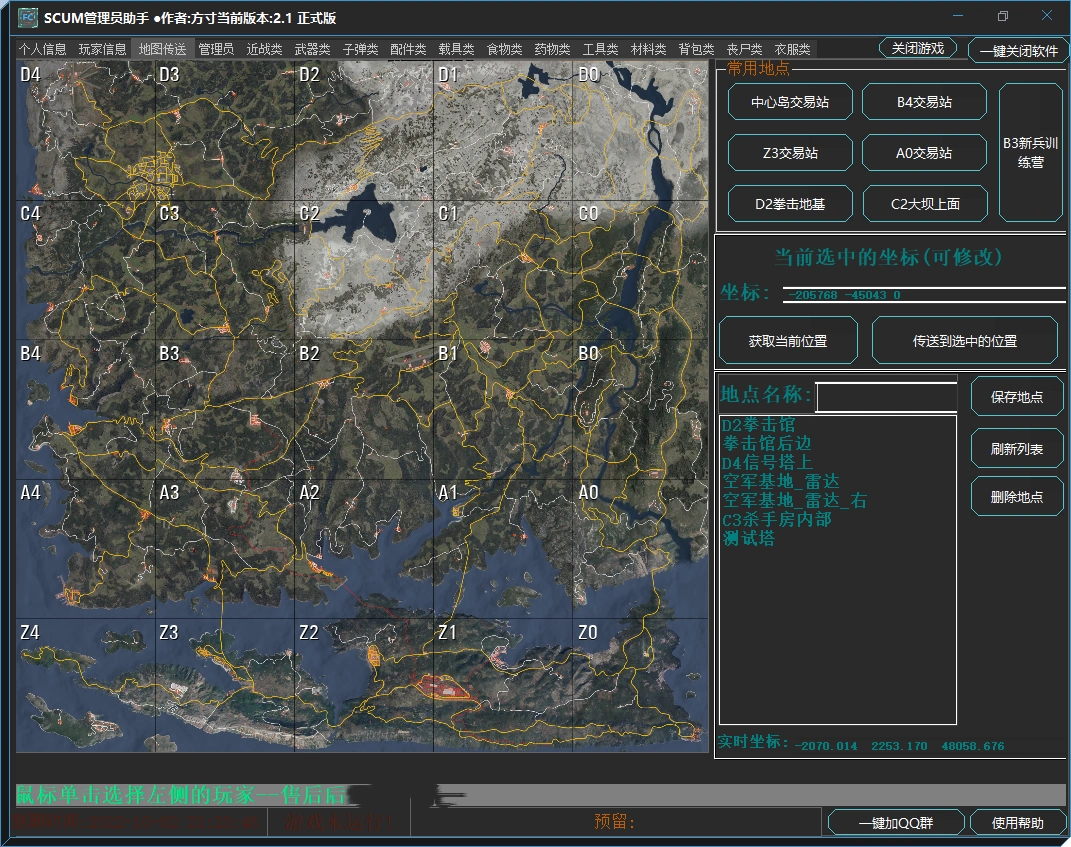1071x847 pixels.
Task: Click the 一键加QQ群 button
Action: pyautogui.click(x=896, y=823)
